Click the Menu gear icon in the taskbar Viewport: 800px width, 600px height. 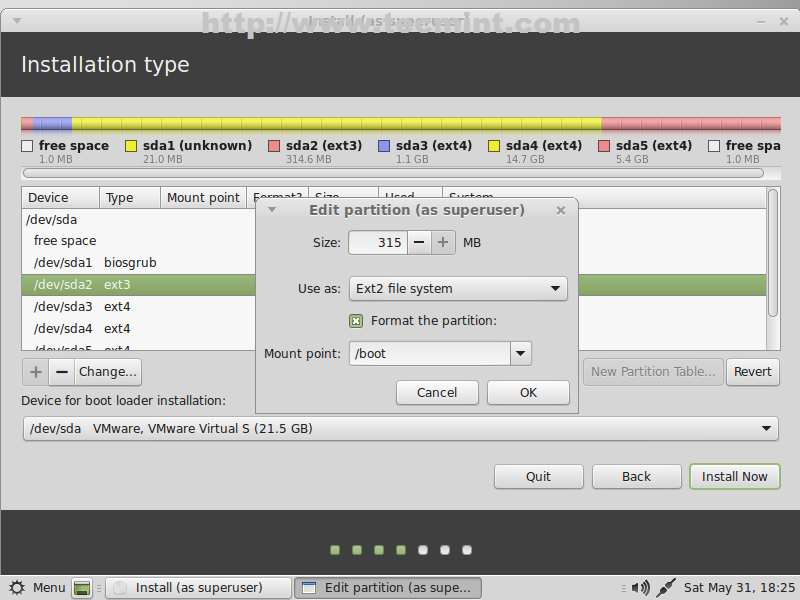pyautogui.click(x=17, y=588)
